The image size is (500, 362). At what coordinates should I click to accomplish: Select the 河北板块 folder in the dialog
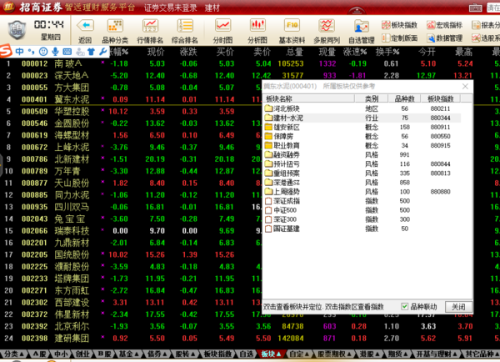tap(282, 109)
